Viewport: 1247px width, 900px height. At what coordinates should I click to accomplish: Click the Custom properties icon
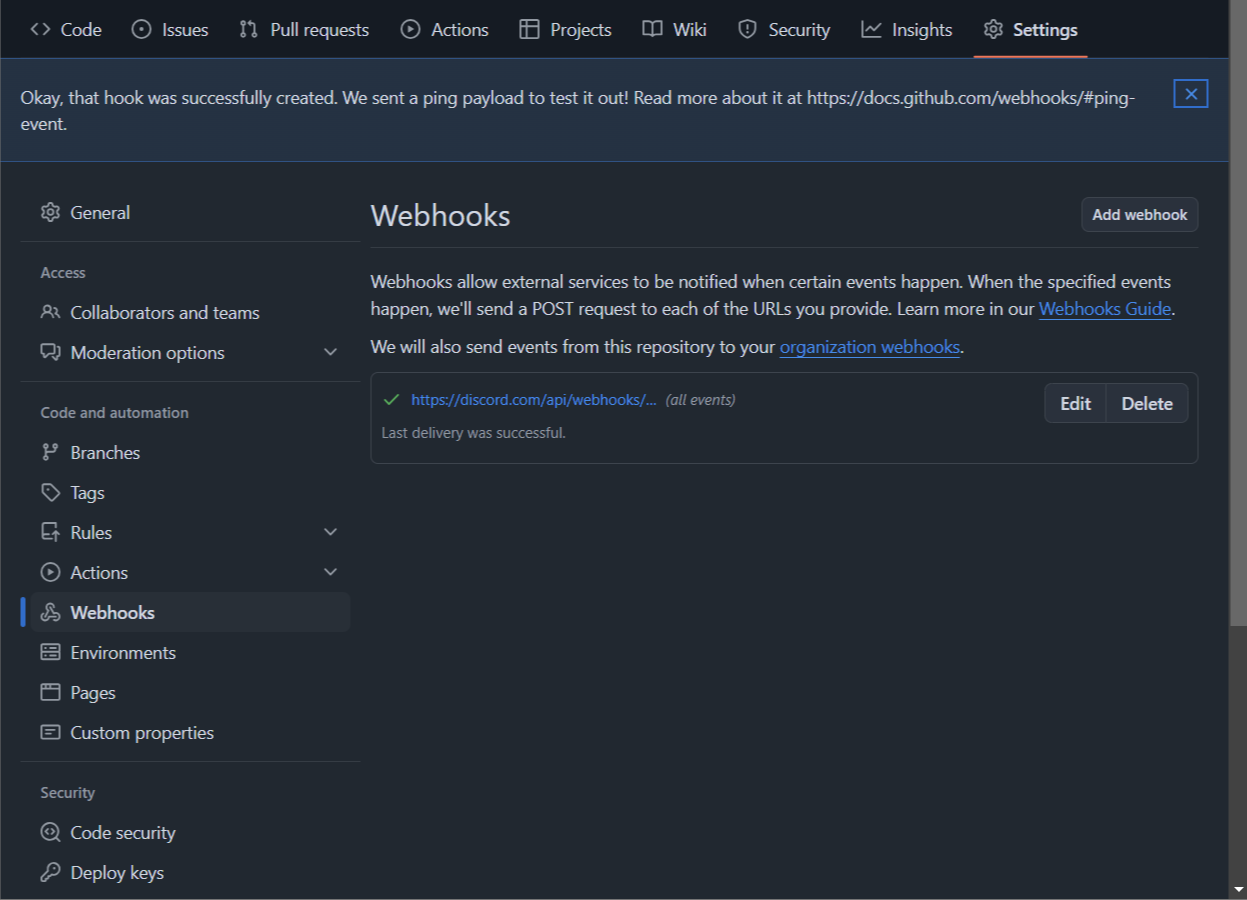[x=50, y=732]
